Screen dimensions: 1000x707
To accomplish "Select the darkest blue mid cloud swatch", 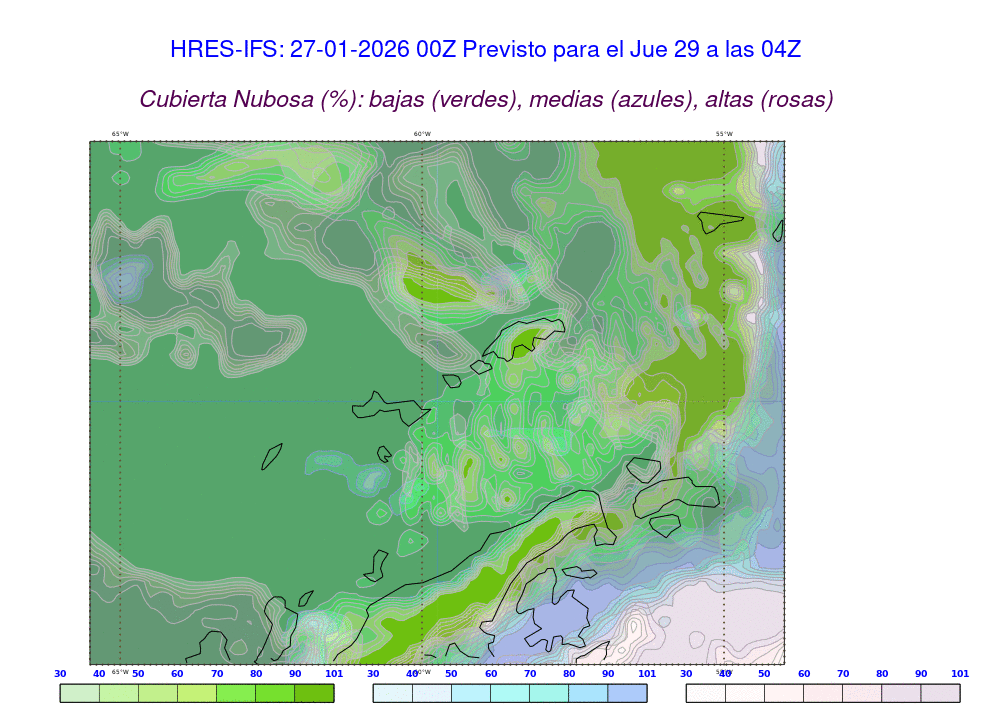I will pyautogui.click(x=627, y=693).
